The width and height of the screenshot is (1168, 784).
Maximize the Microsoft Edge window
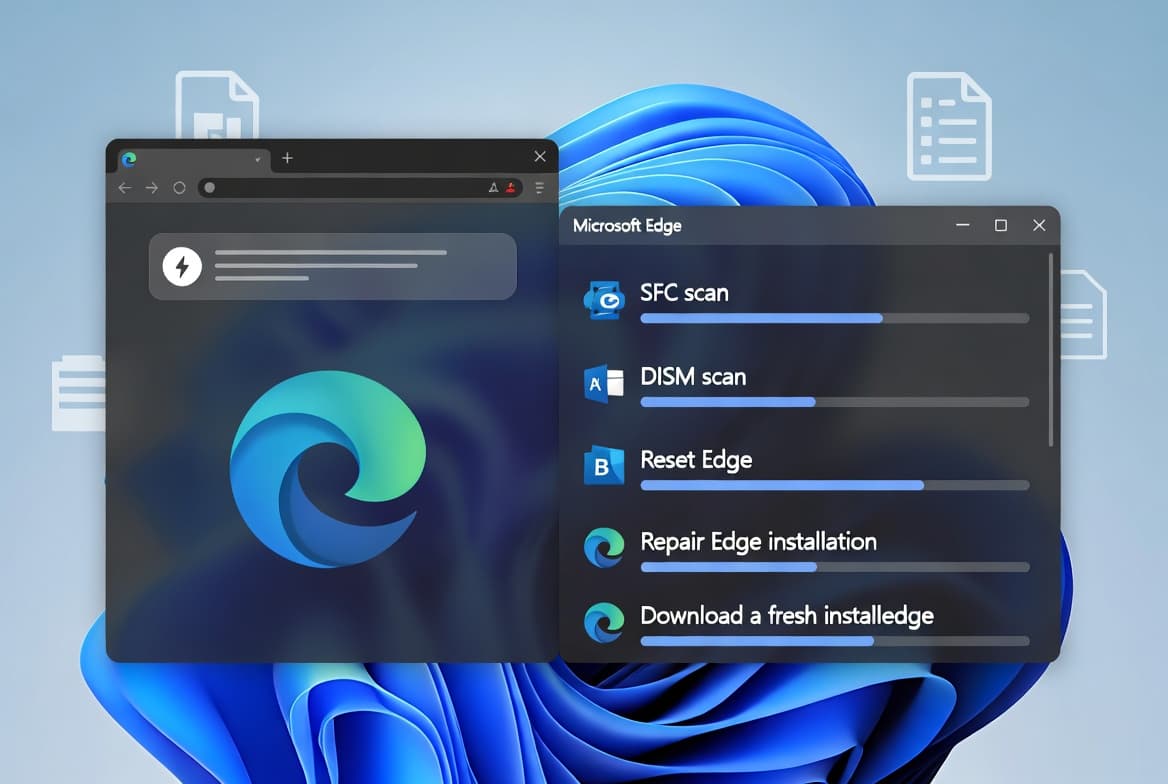[x=1001, y=225]
